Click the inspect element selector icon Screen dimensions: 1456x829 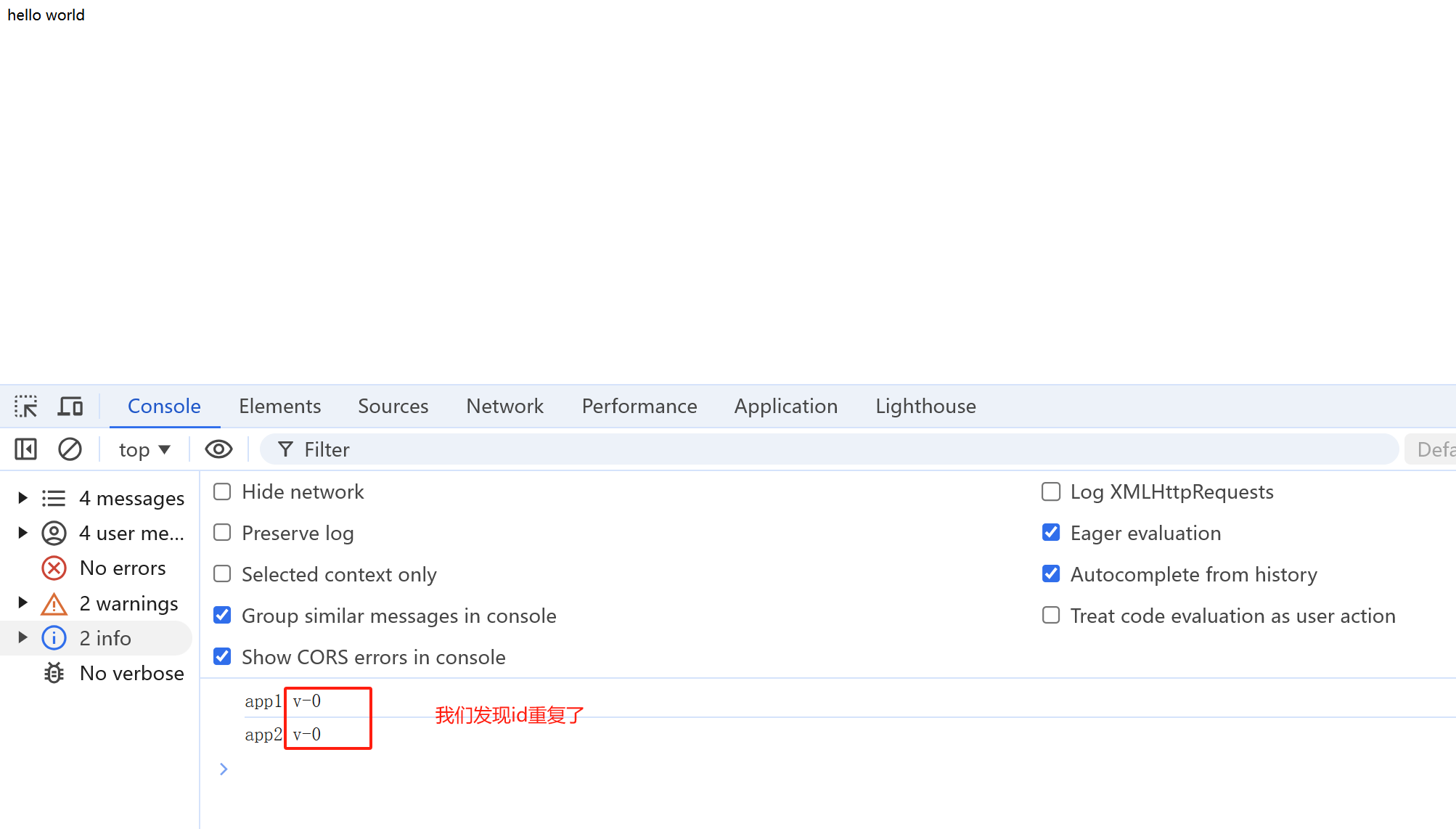point(26,407)
